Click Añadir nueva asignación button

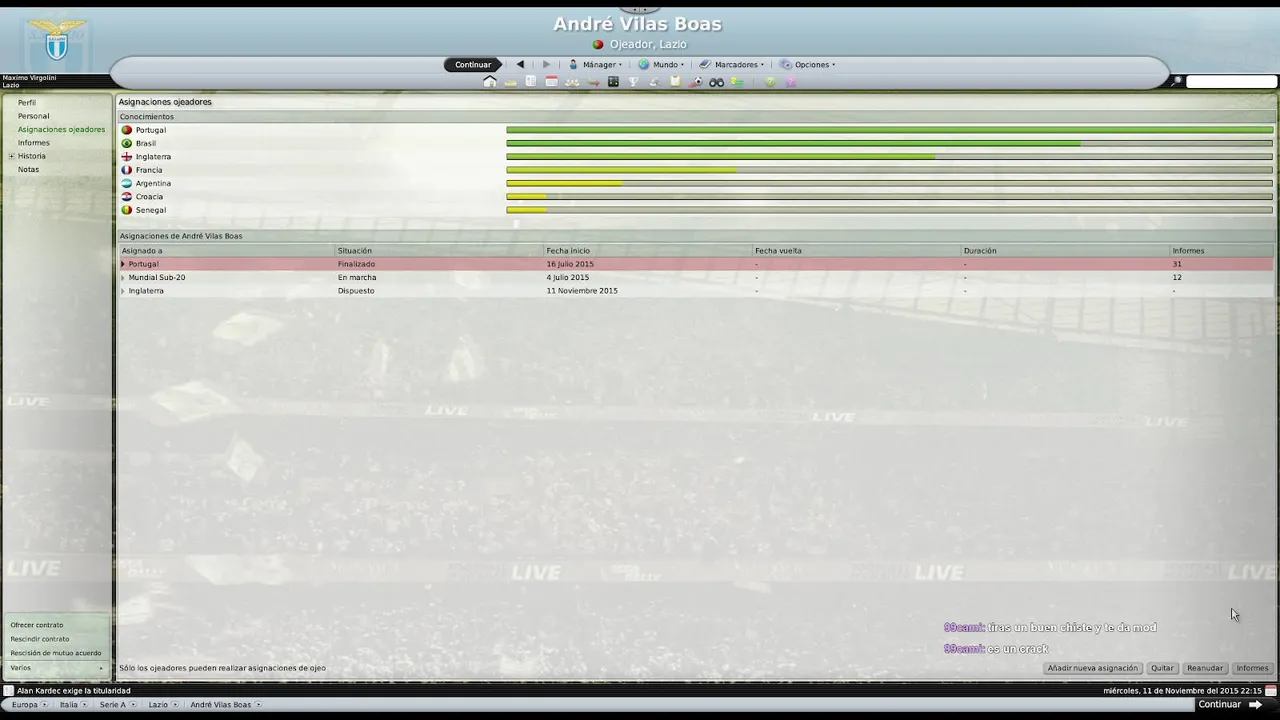(1093, 668)
